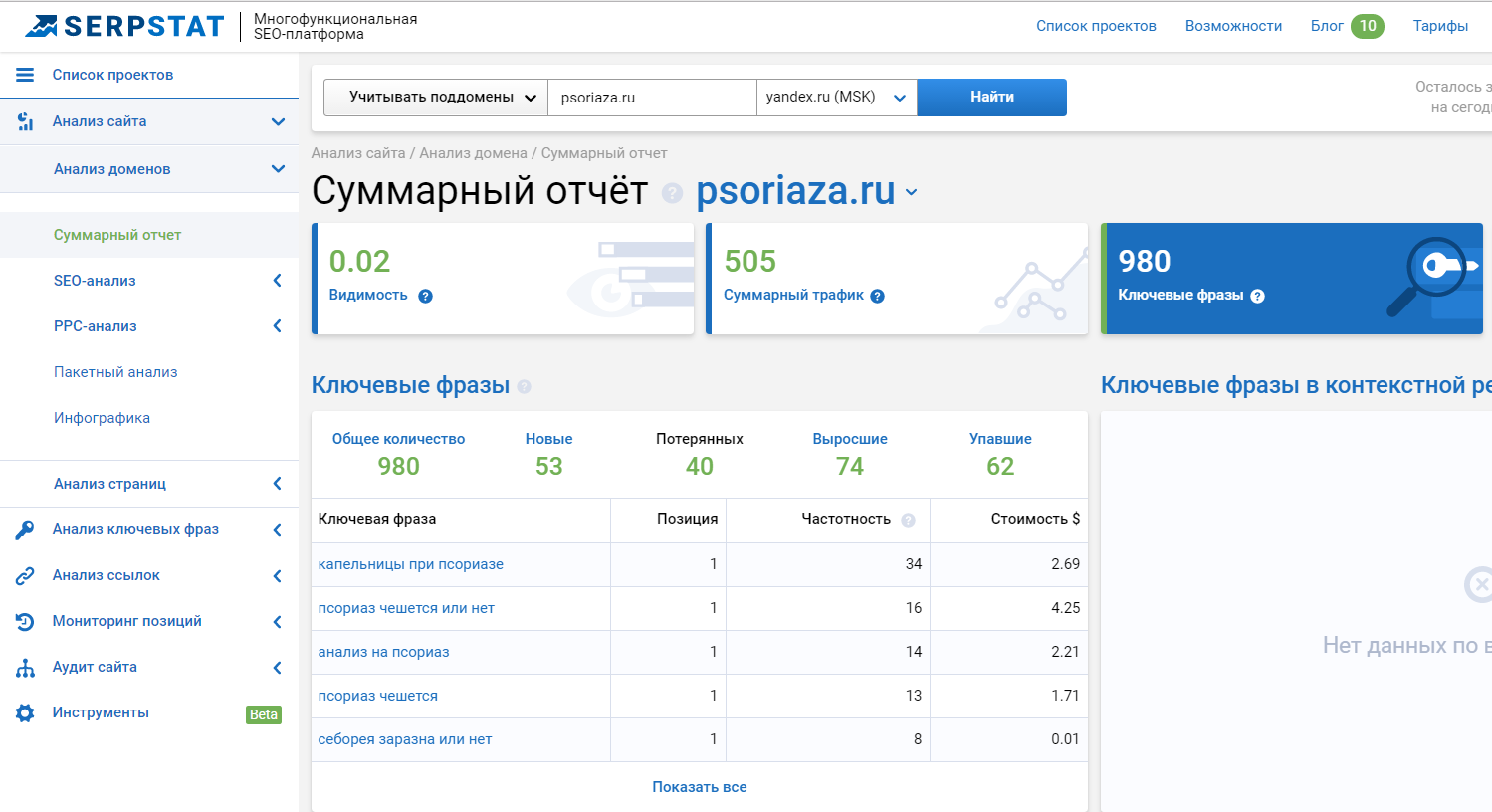This screenshot has height=812, width=1492.
Task: Click the Serpstat logo icon
Action: [40, 25]
